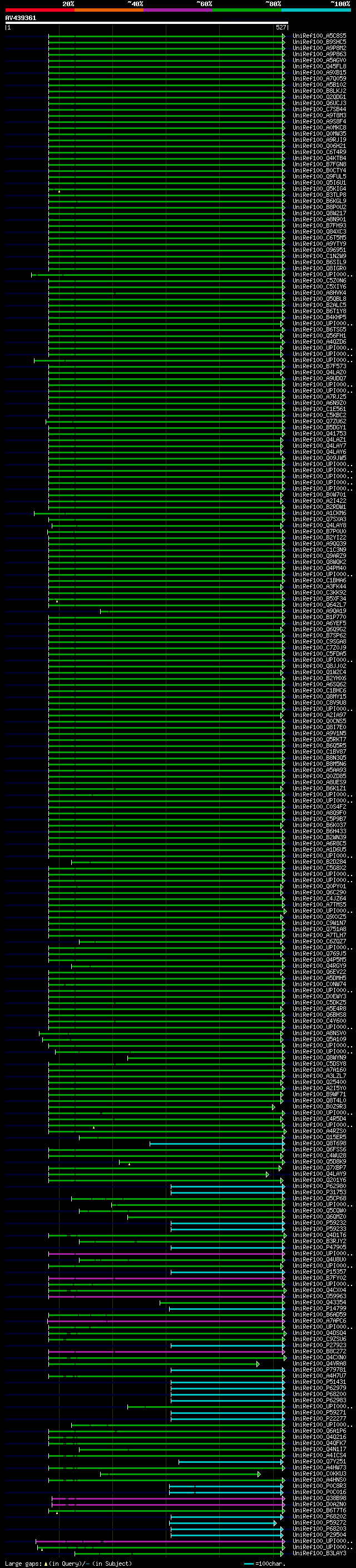
Task: Open hit UniRef100_A9P8M2
Action: 319,48
